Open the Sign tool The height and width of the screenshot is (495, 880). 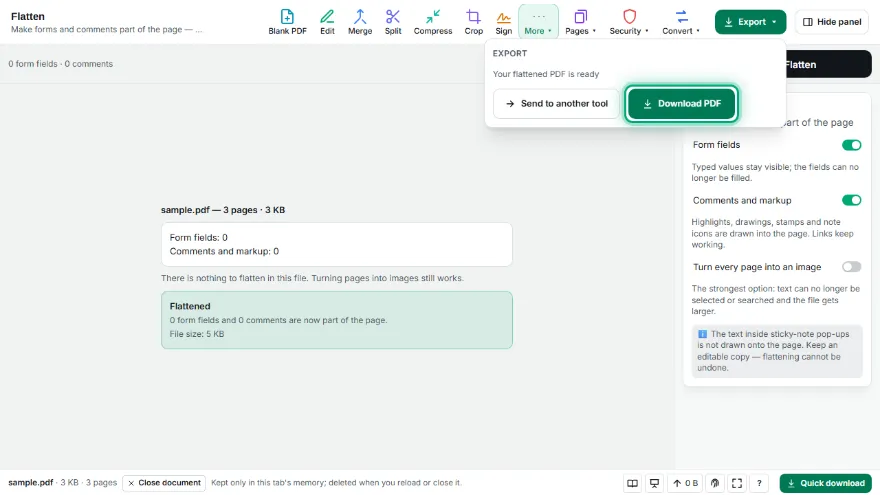click(503, 22)
